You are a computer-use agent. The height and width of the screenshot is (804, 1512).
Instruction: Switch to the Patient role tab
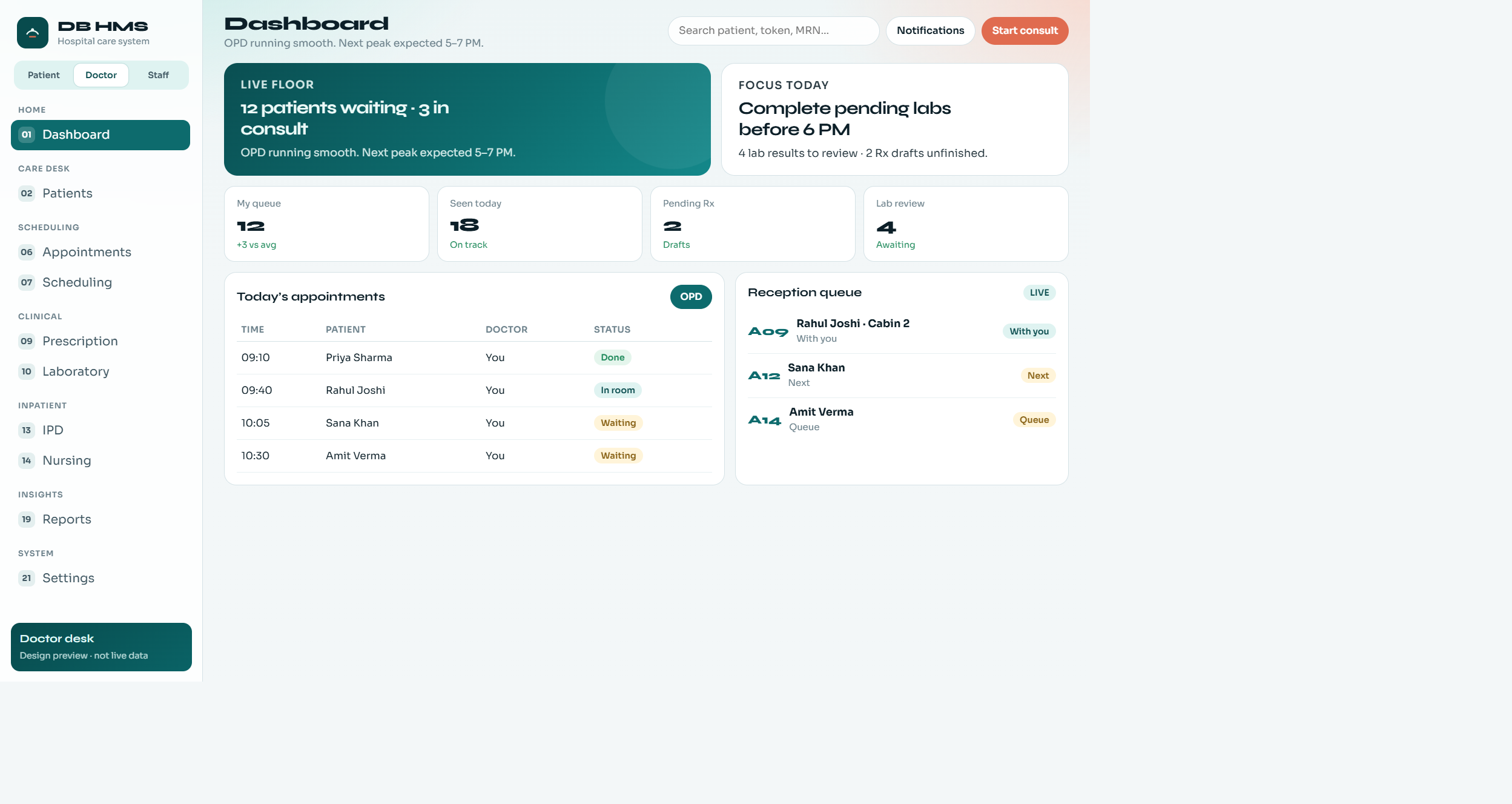click(x=44, y=75)
